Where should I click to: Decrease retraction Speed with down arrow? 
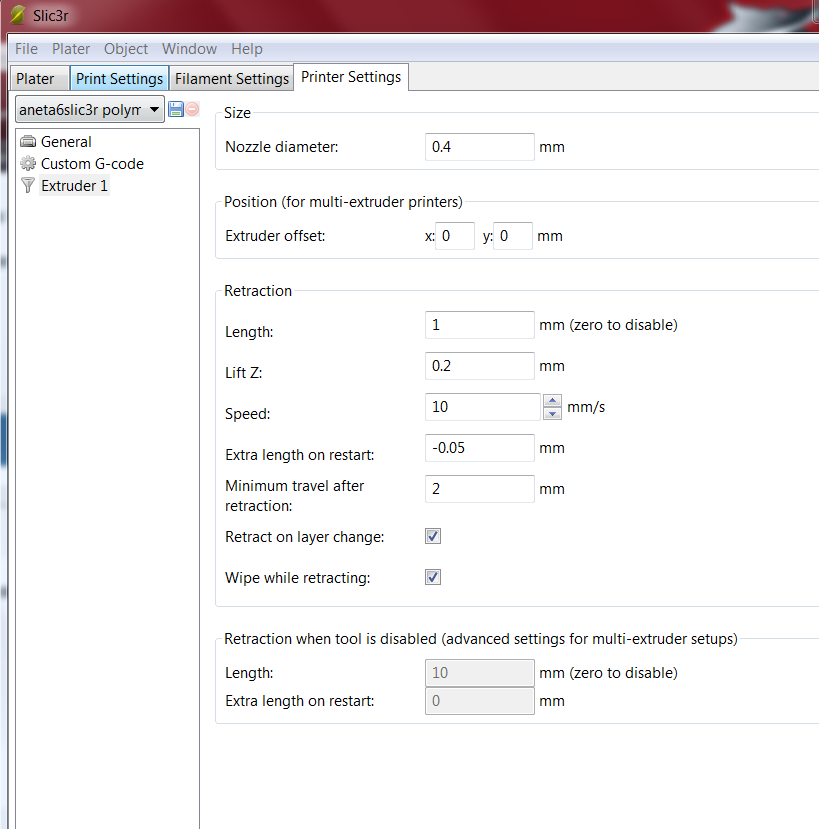point(553,413)
